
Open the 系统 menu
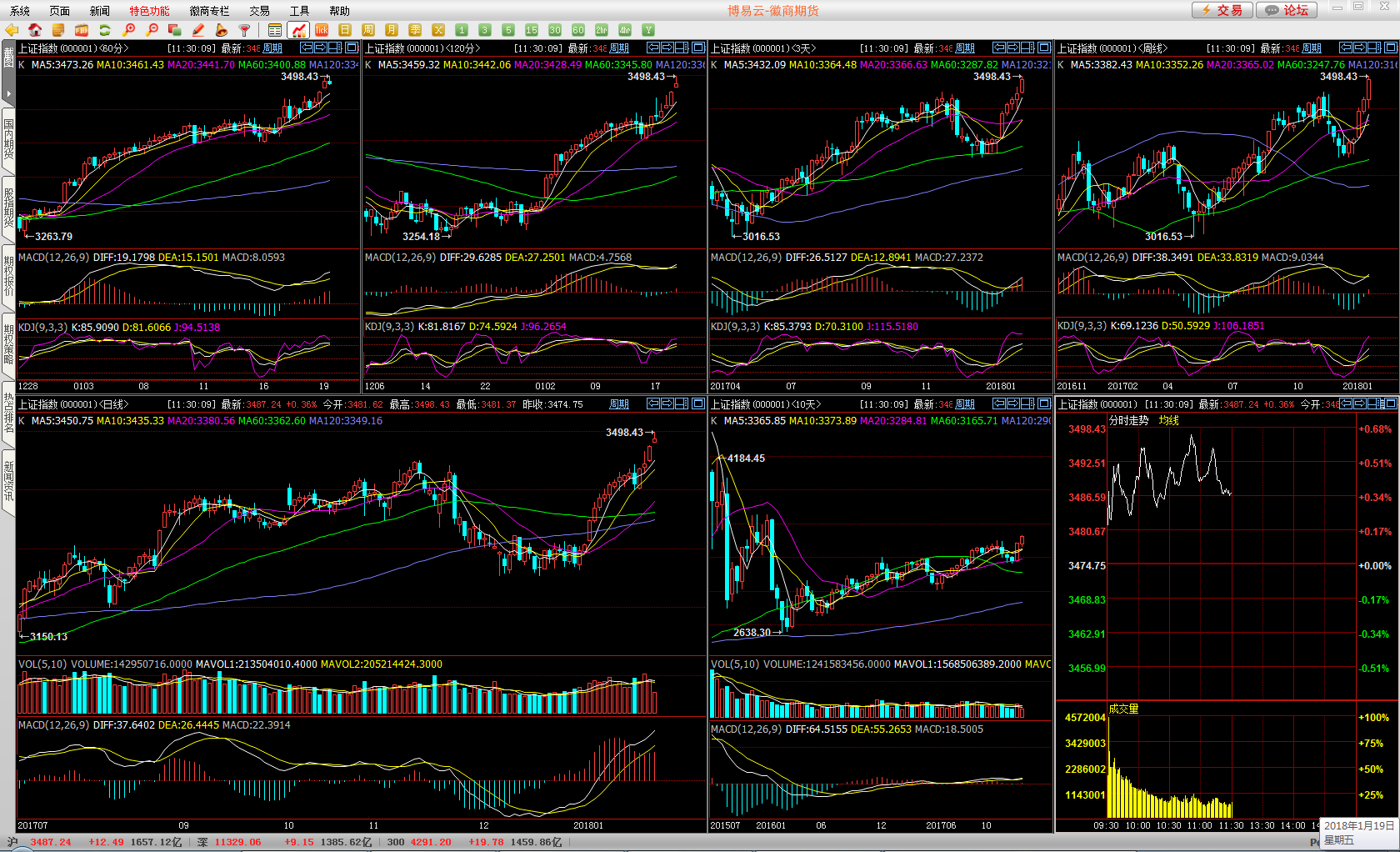pos(20,11)
